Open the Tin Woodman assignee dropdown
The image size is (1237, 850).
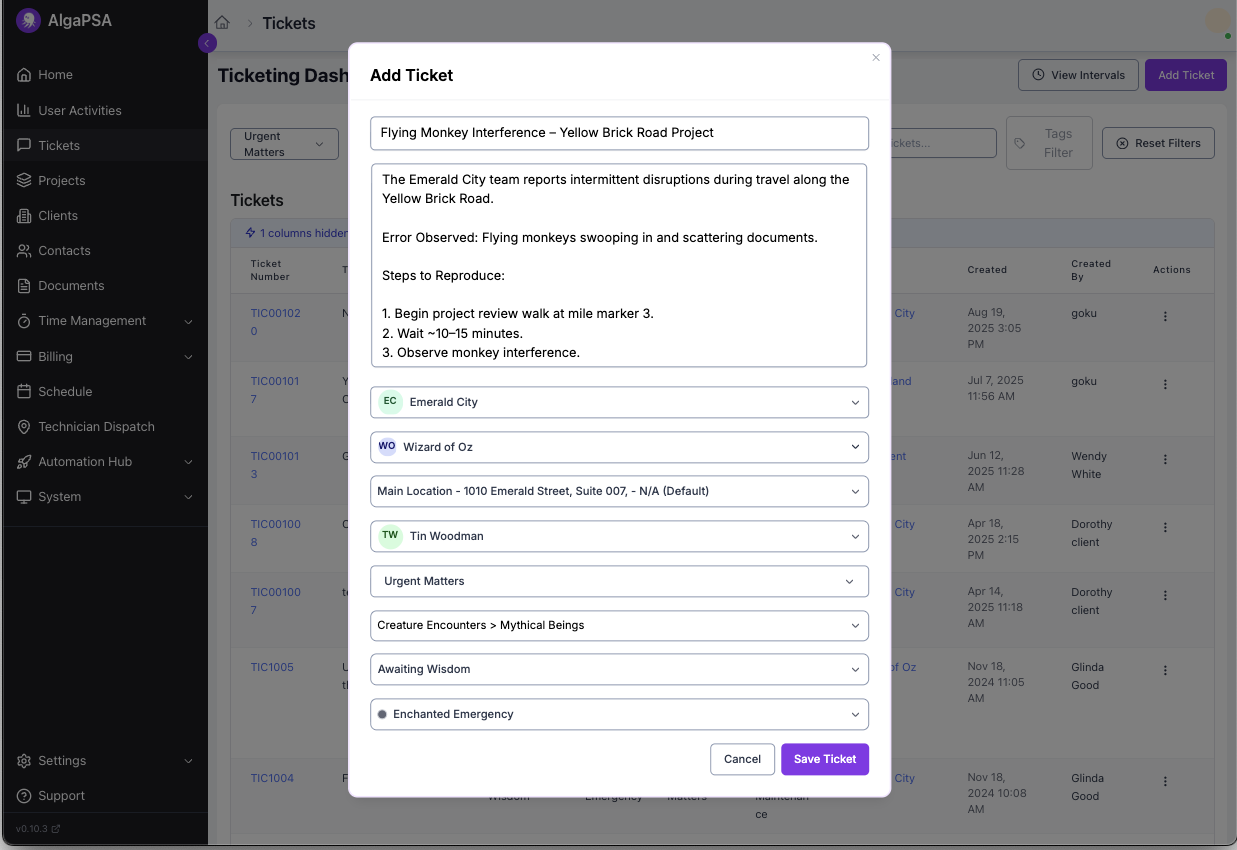tap(619, 536)
